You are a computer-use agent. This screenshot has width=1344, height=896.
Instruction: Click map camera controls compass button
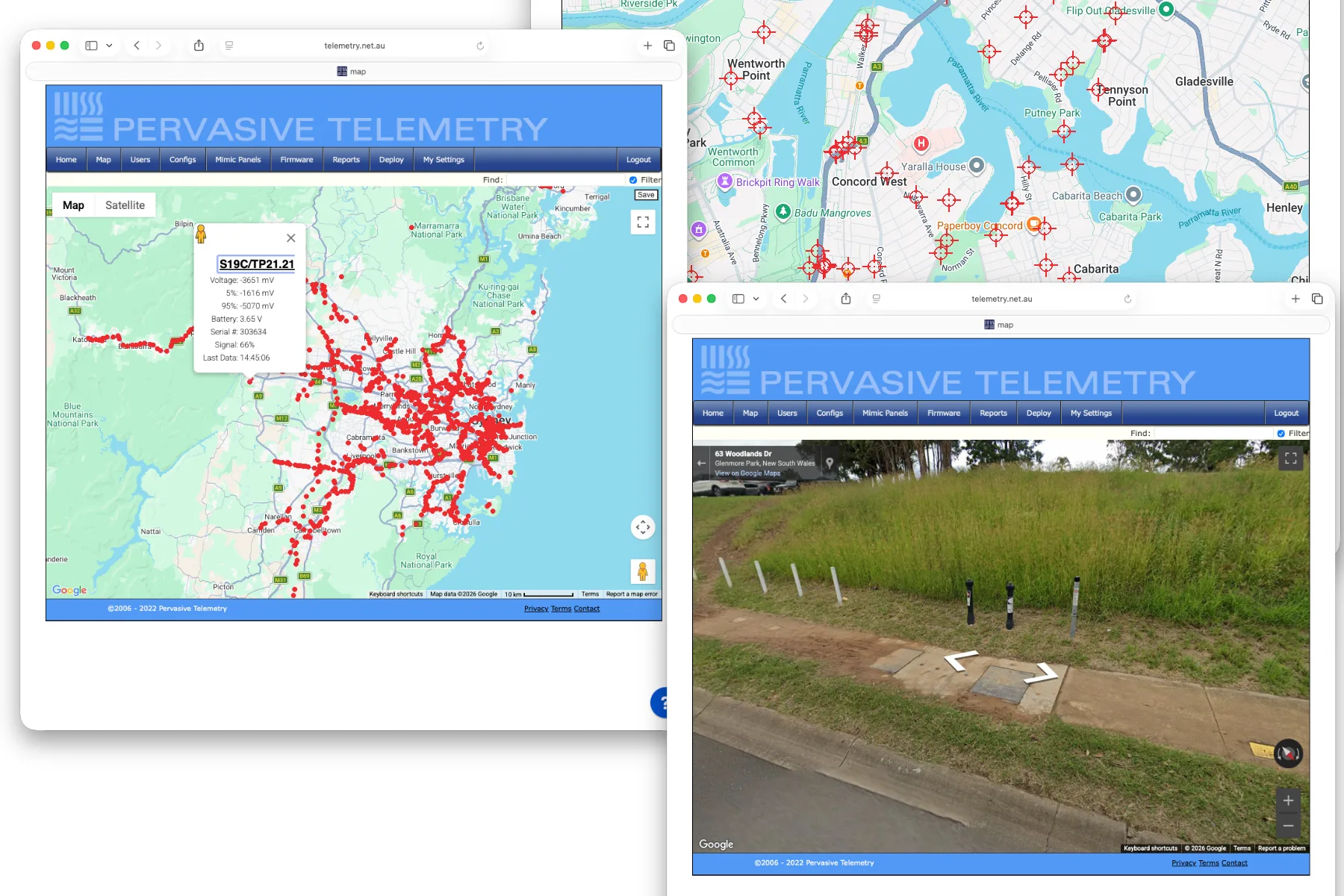click(x=643, y=527)
